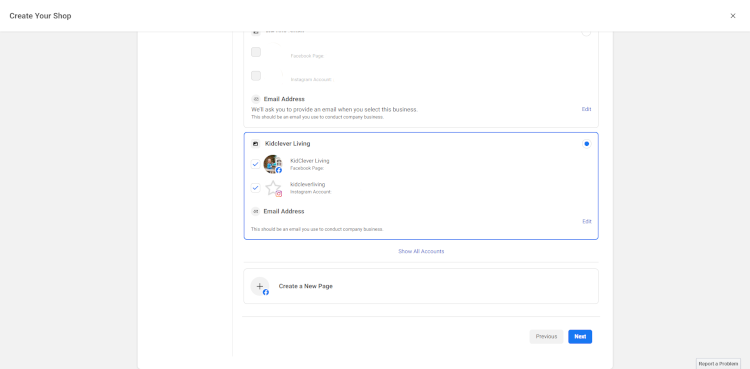Image resolution: width=750 pixels, height=369 pixels.
Task: Expand Show All Accounts
Action: pyautogui.click(x=421, y=251)
